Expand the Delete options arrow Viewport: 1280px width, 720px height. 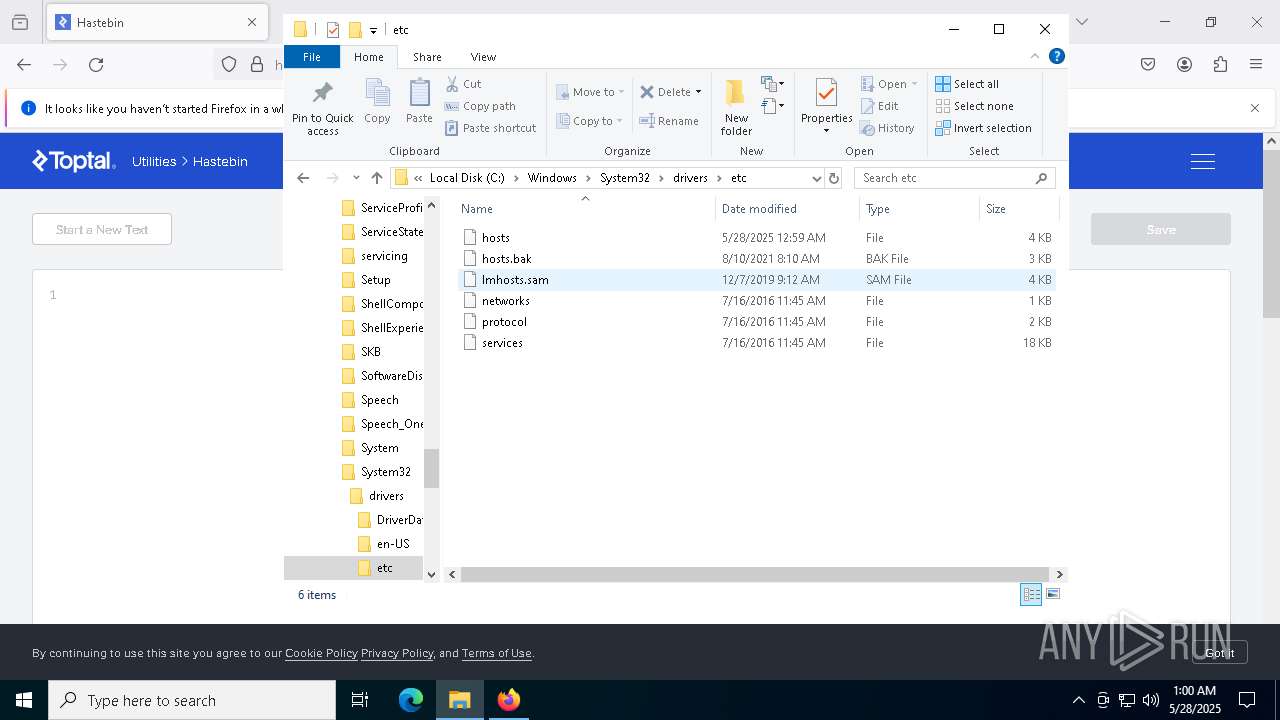coord(698,92)
